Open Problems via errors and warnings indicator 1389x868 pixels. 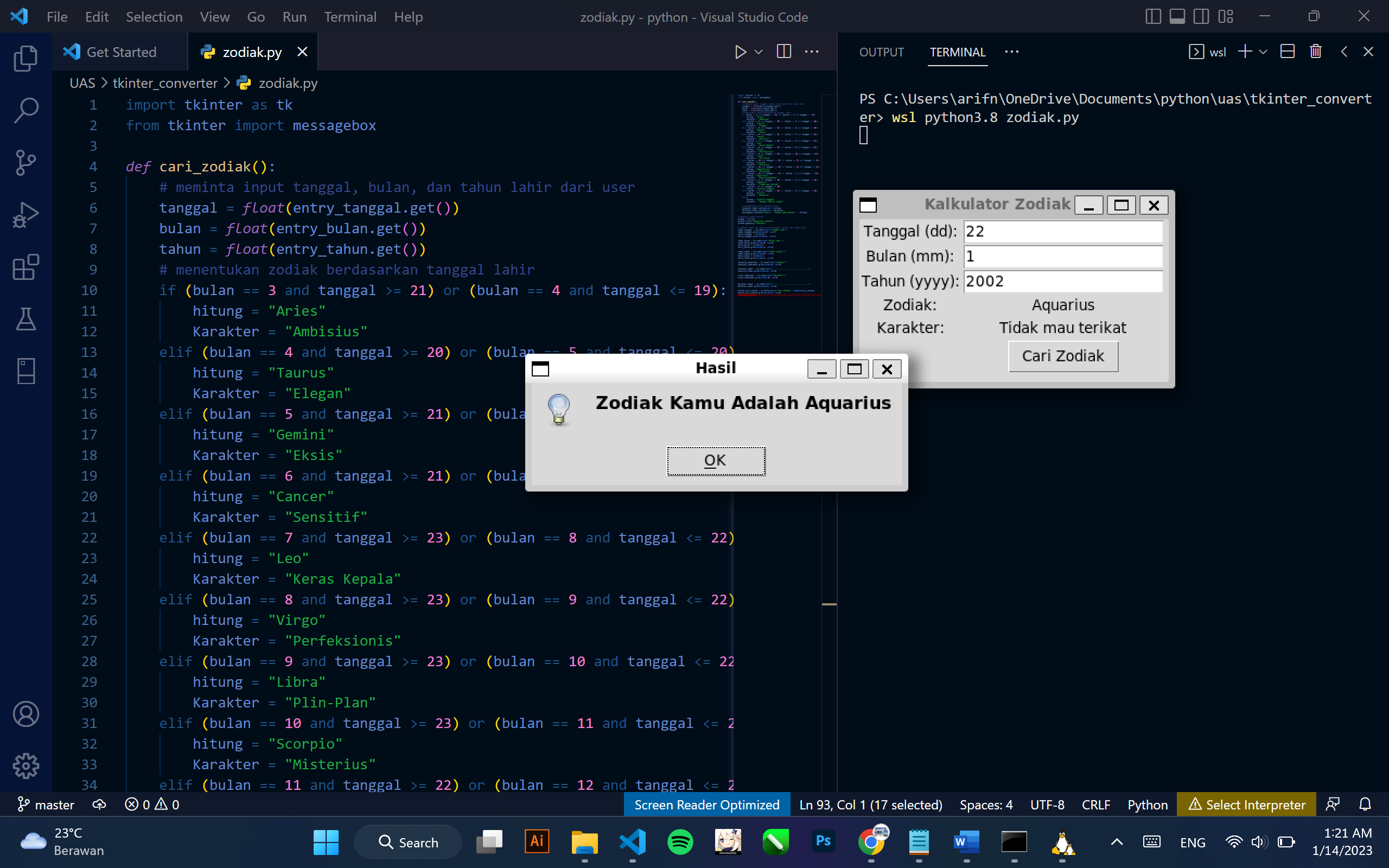point(152,805)
